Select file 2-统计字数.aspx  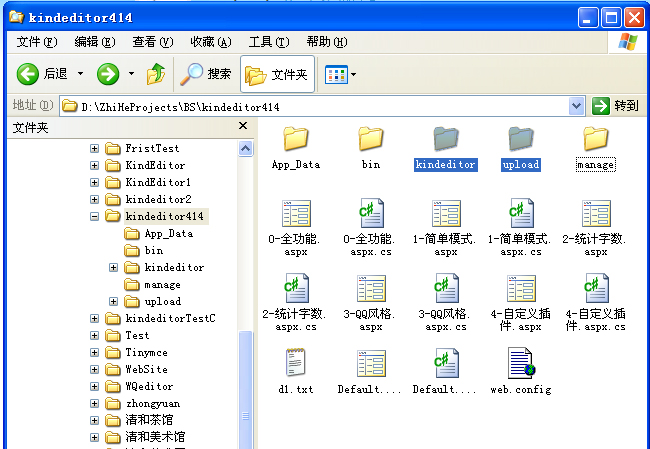point(596,228)
